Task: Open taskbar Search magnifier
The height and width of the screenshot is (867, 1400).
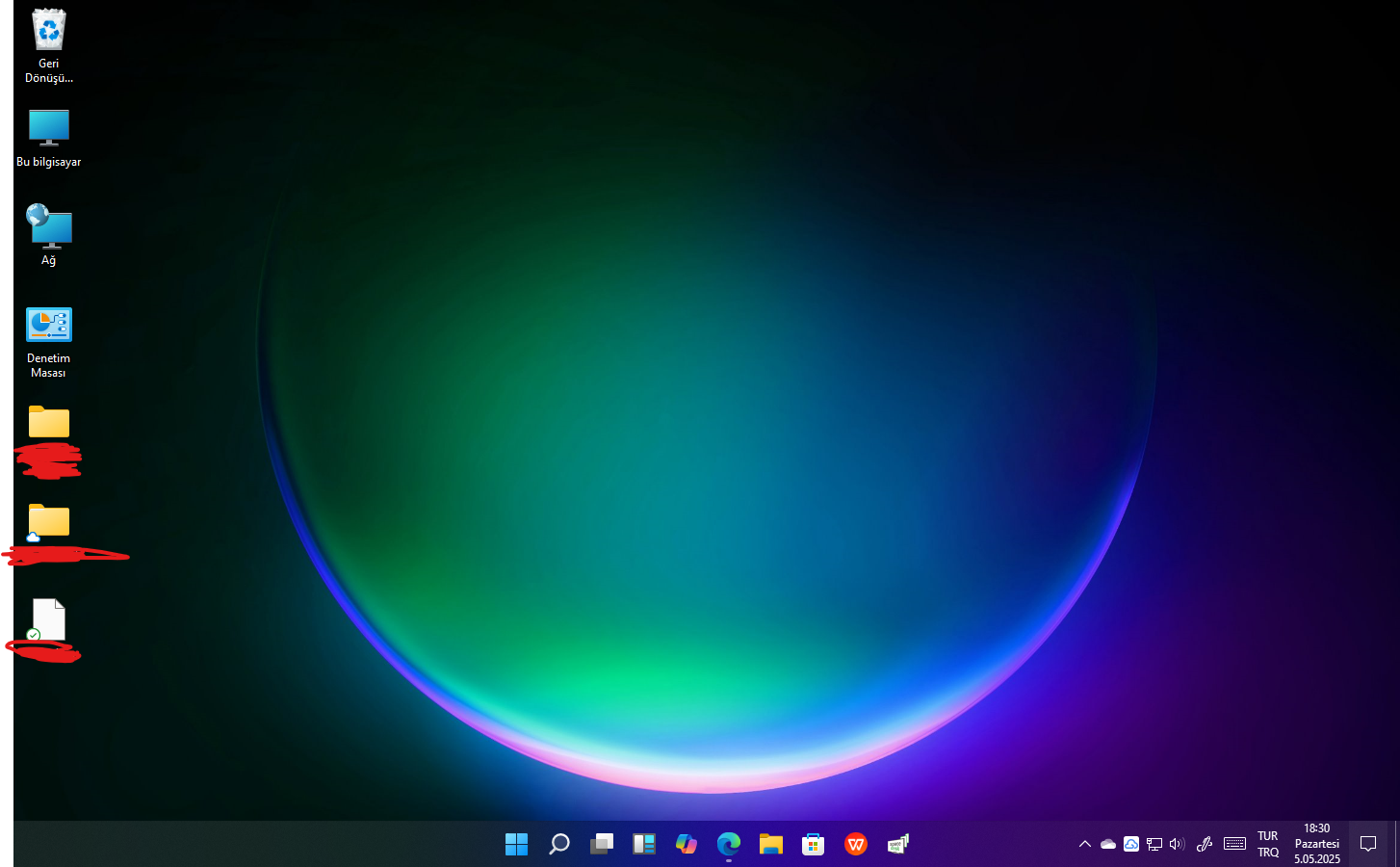Action: coord(559,844)
